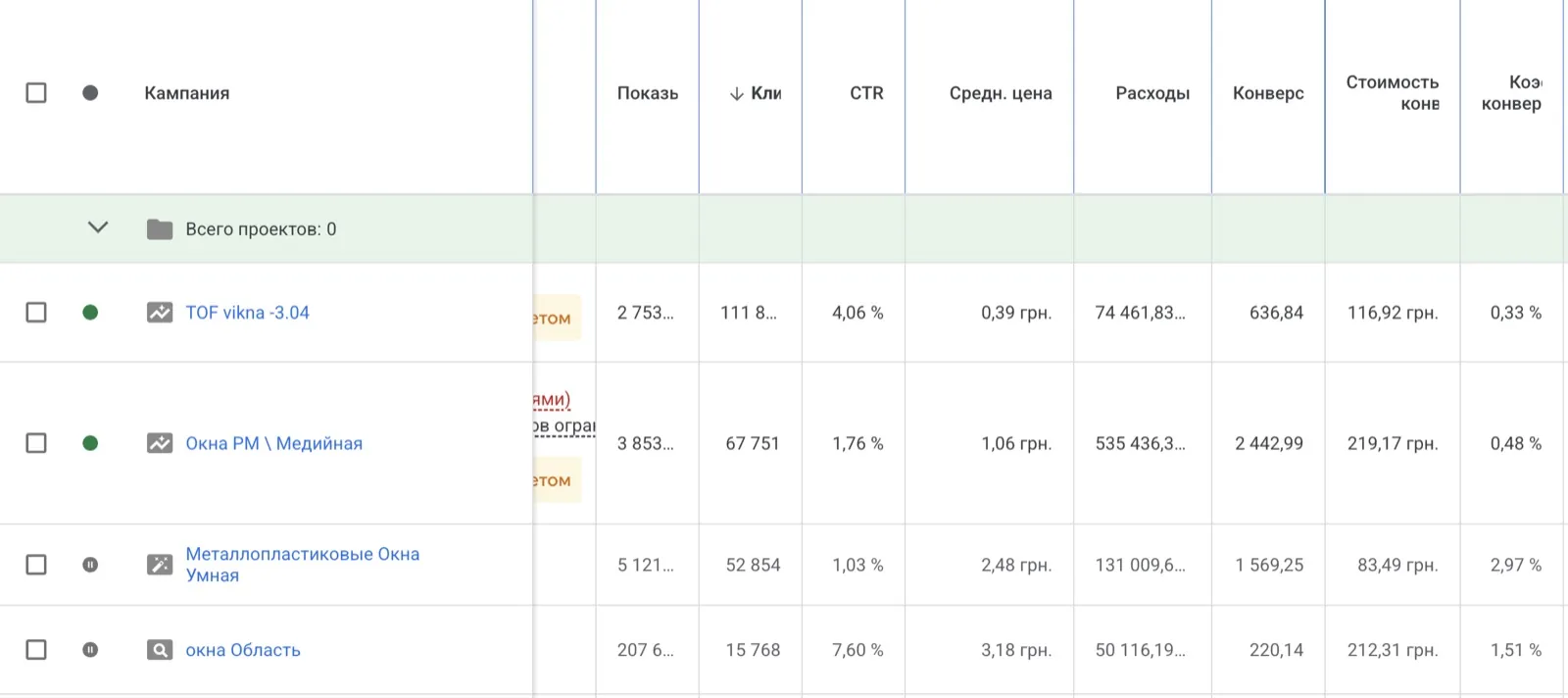
Task: Click the impressions value 207 6…
Action: 645,650
